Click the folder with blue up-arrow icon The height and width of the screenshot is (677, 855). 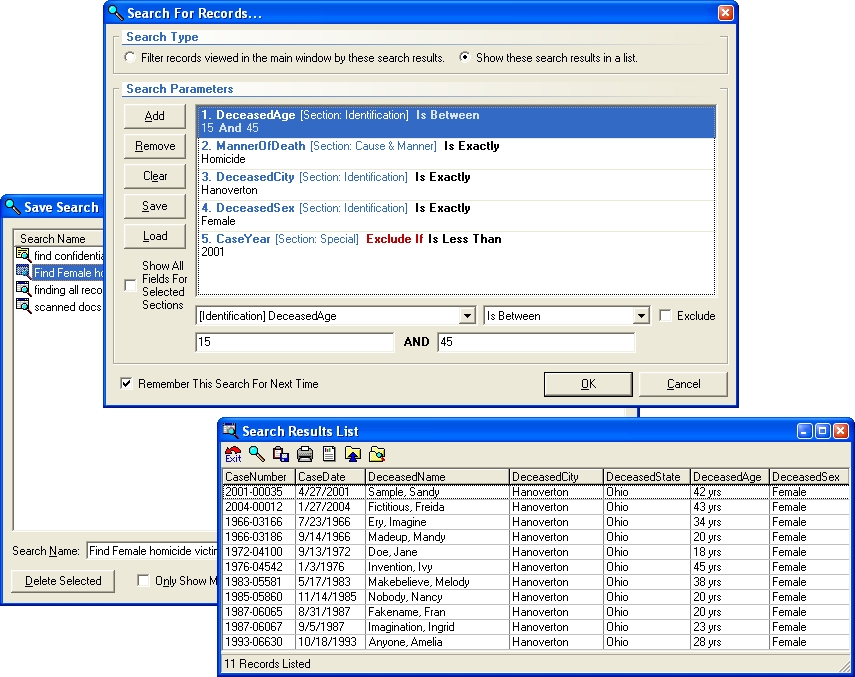(353, 454)
